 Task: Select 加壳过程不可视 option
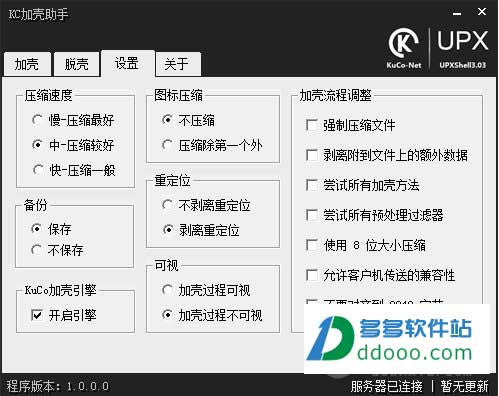click(212, 315)
